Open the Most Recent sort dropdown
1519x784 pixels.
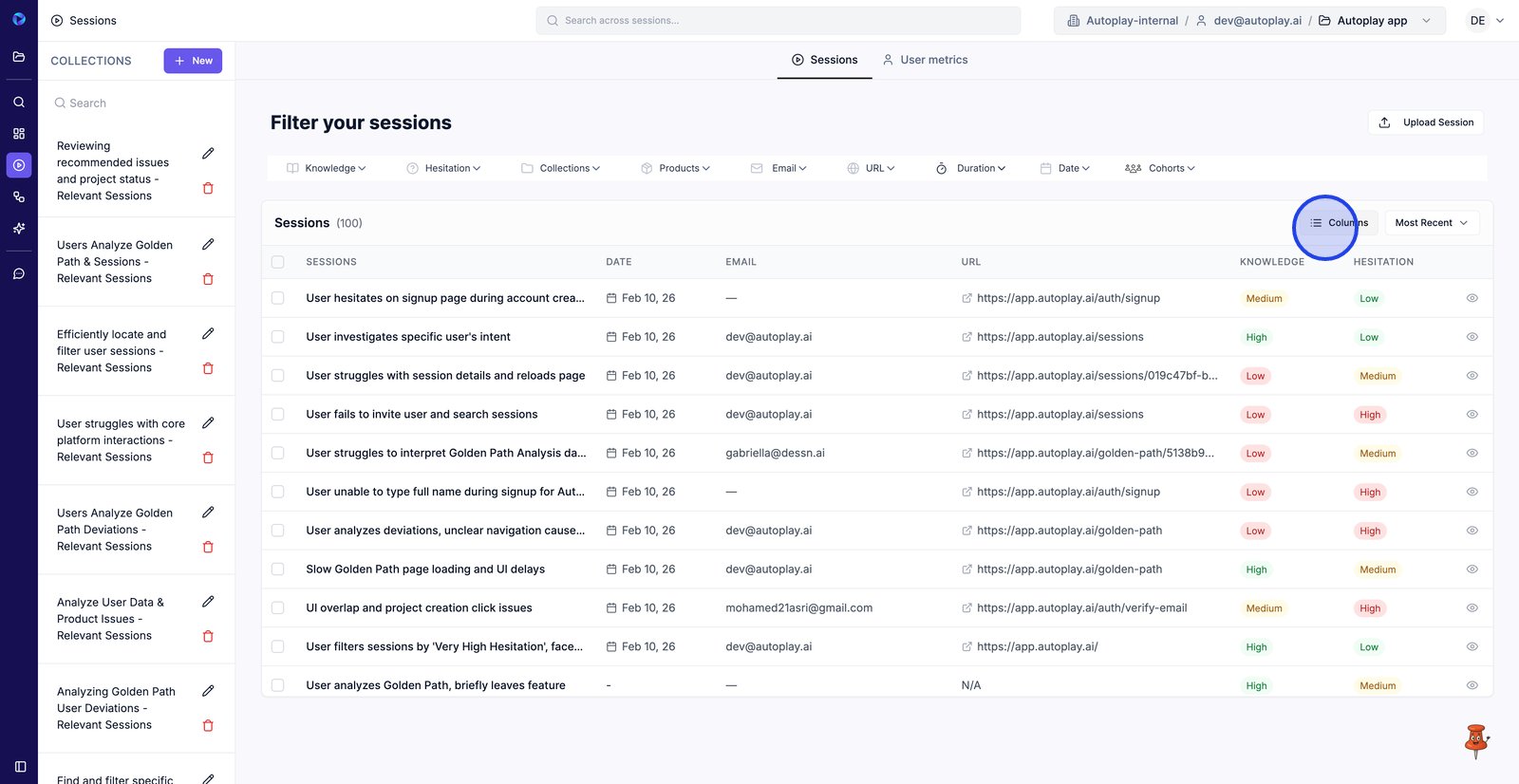click(x=1431, y=223)
